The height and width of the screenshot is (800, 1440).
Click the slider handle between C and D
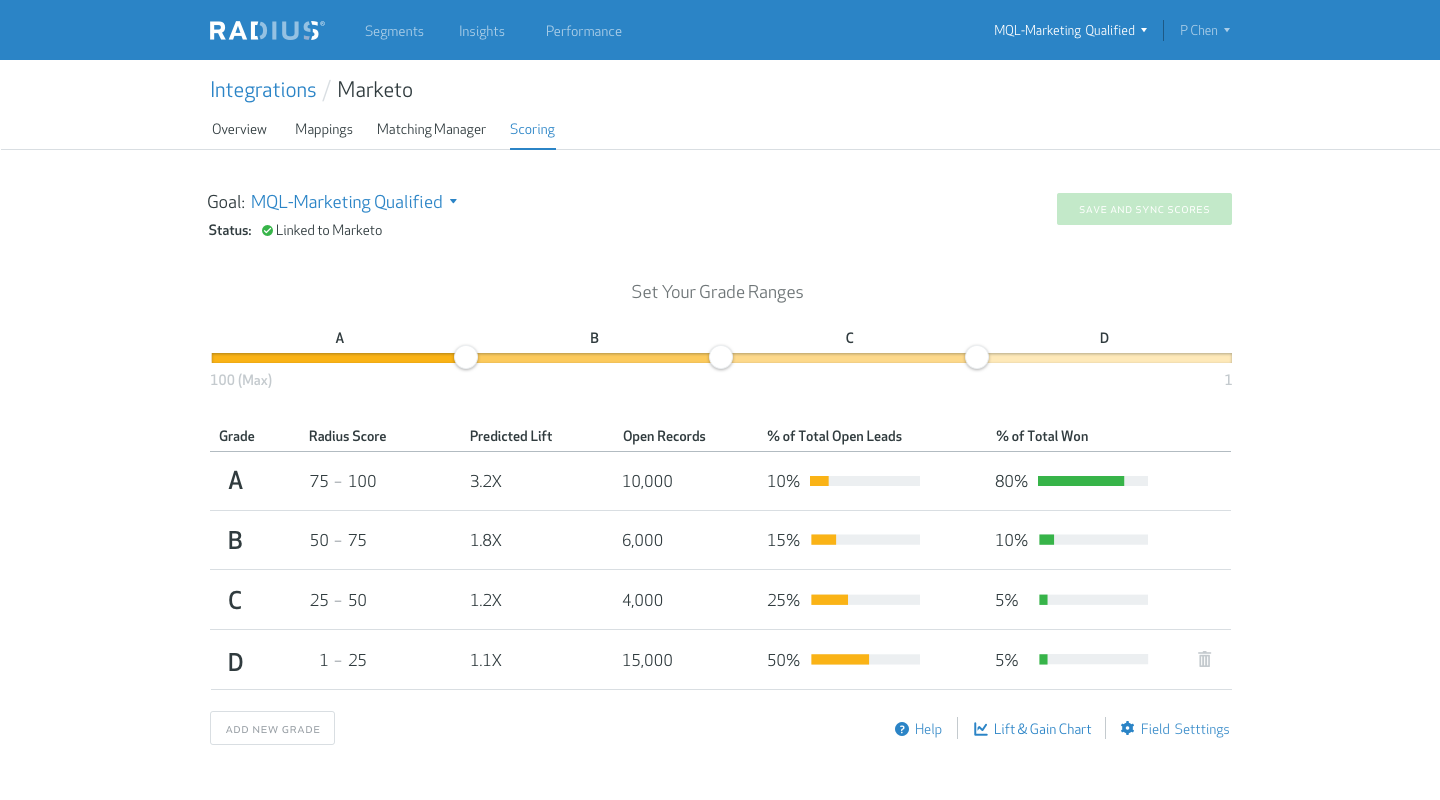click(977, 357)
